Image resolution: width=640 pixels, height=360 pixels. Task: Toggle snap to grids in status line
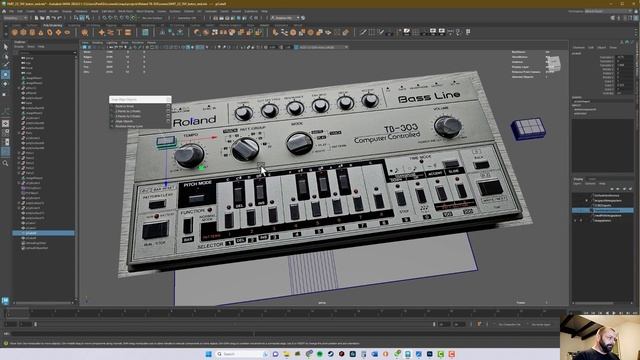(104, 18)
